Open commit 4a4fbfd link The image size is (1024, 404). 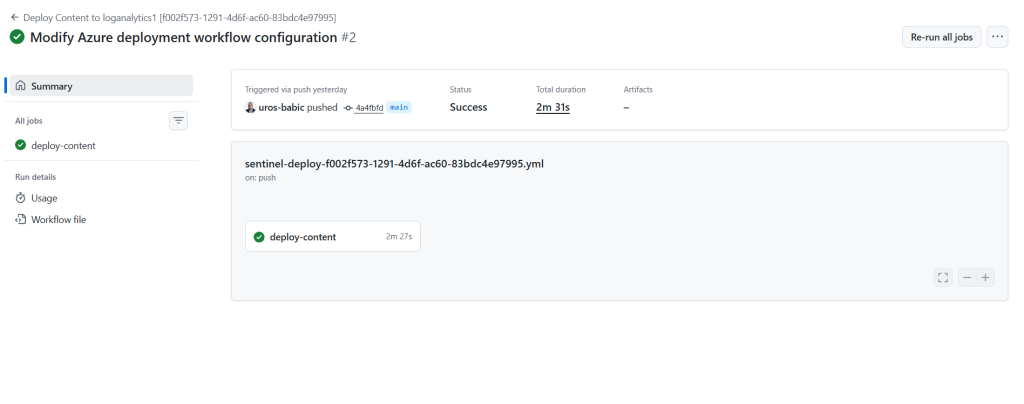click(369, 107)
